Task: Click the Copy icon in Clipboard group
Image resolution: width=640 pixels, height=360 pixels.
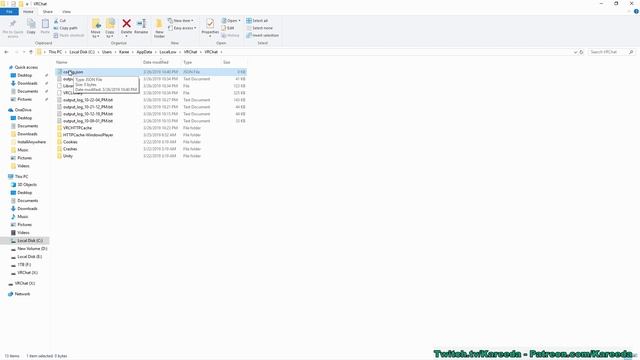Action: 31,24
